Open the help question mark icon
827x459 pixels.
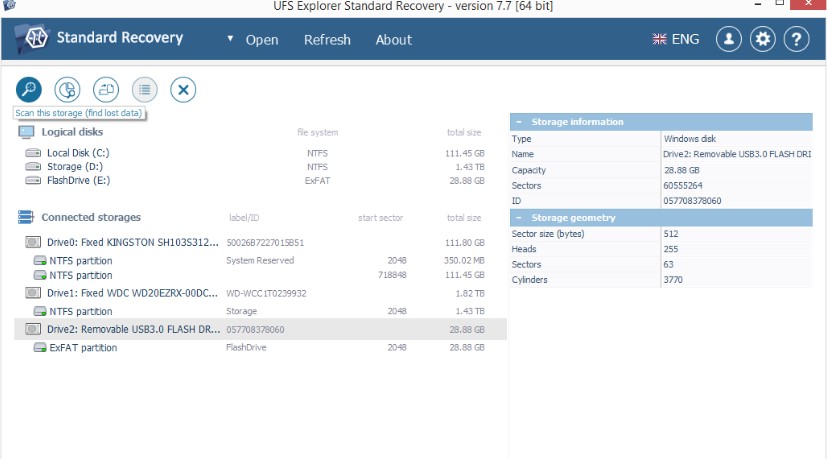(x=796, y=39)
